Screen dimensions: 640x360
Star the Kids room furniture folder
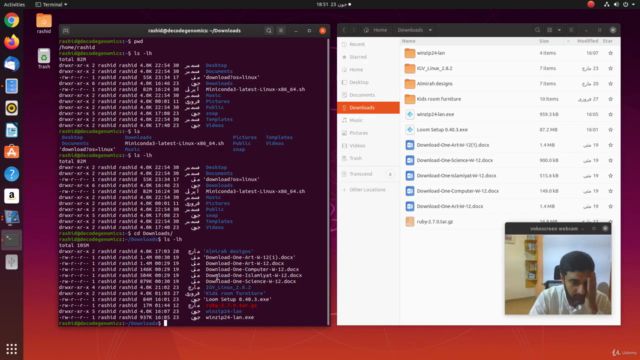tap(610, 99)
